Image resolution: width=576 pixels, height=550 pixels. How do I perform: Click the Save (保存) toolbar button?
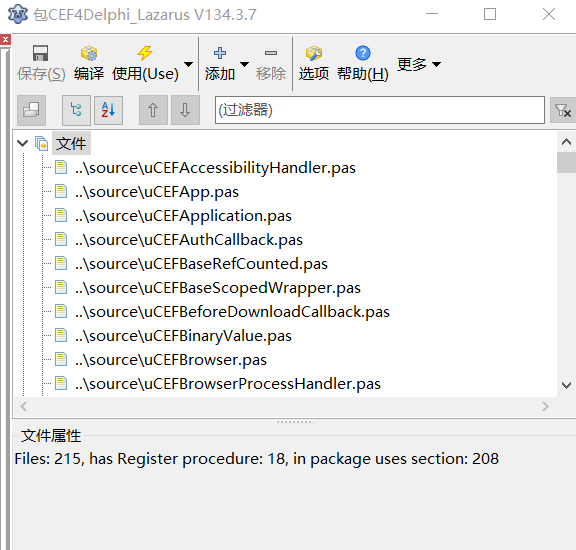(41, 63)
